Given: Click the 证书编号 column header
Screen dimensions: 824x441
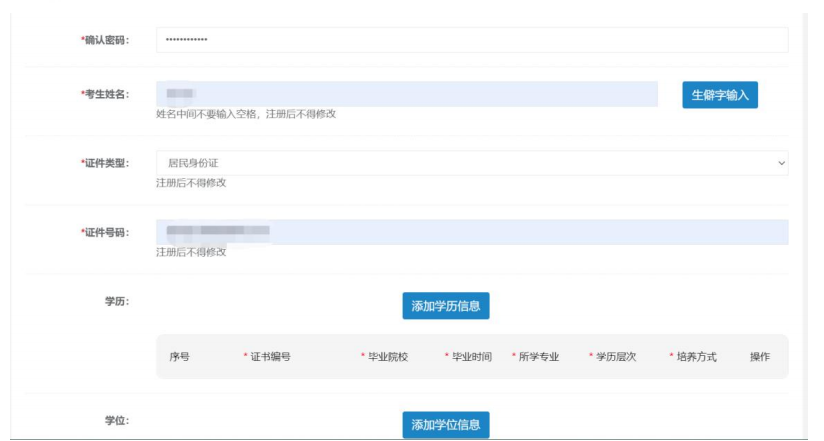Looking at the screenshot, I should pyautogui.click(x=270, y=357).
